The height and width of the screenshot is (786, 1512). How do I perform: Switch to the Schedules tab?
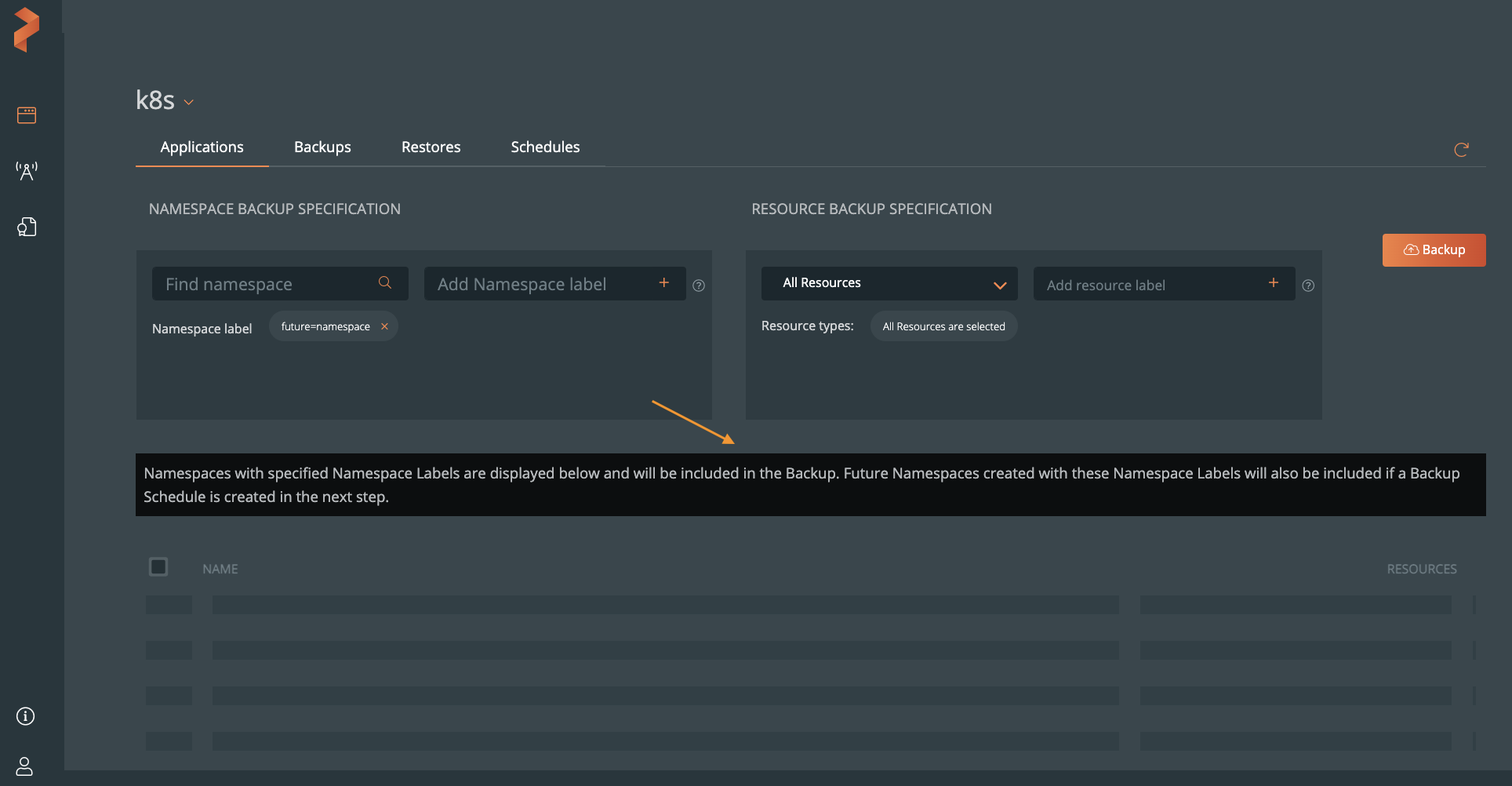point(545,147)
